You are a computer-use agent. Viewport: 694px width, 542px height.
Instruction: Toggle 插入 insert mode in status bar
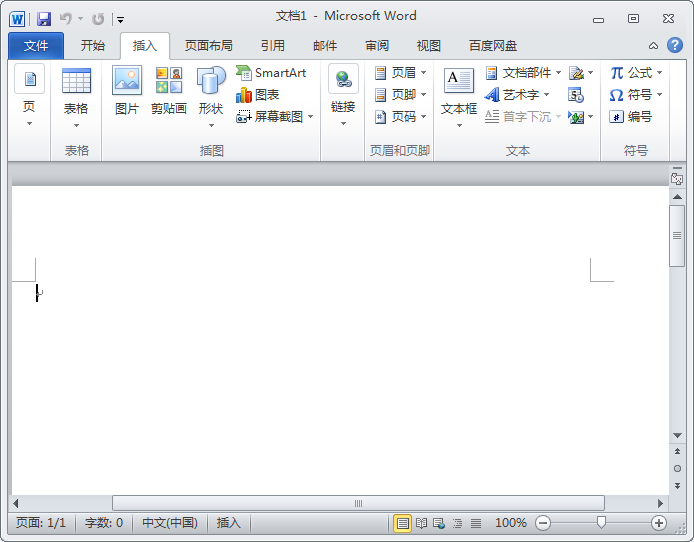(x=228, y=523)
